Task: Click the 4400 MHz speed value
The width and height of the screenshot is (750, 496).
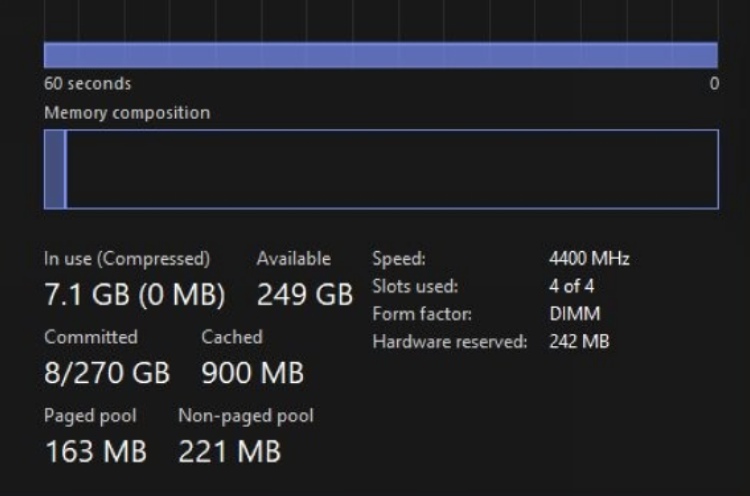Action: click(589, 259)
